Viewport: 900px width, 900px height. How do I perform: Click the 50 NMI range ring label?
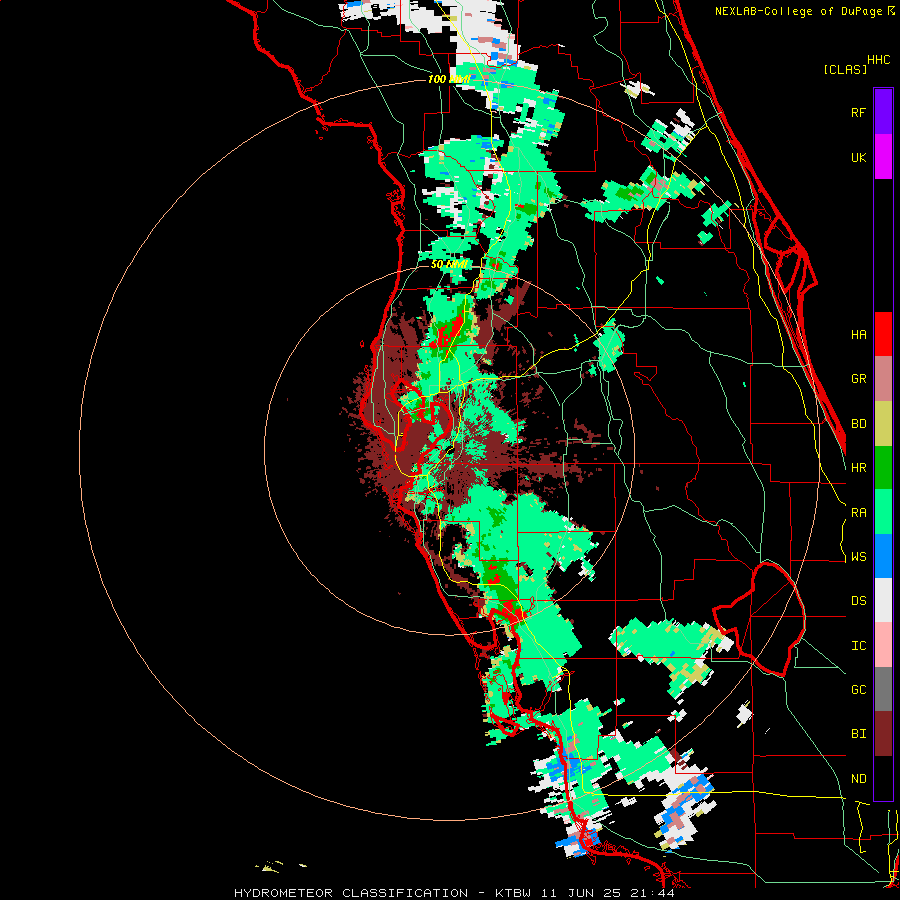[x=449, y=265]
